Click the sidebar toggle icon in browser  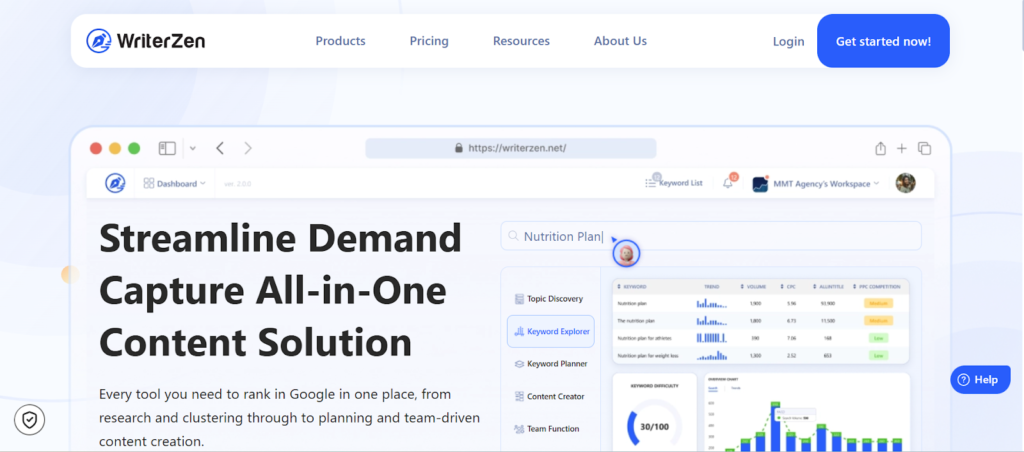pyautogui.click(x=167, y=148)
